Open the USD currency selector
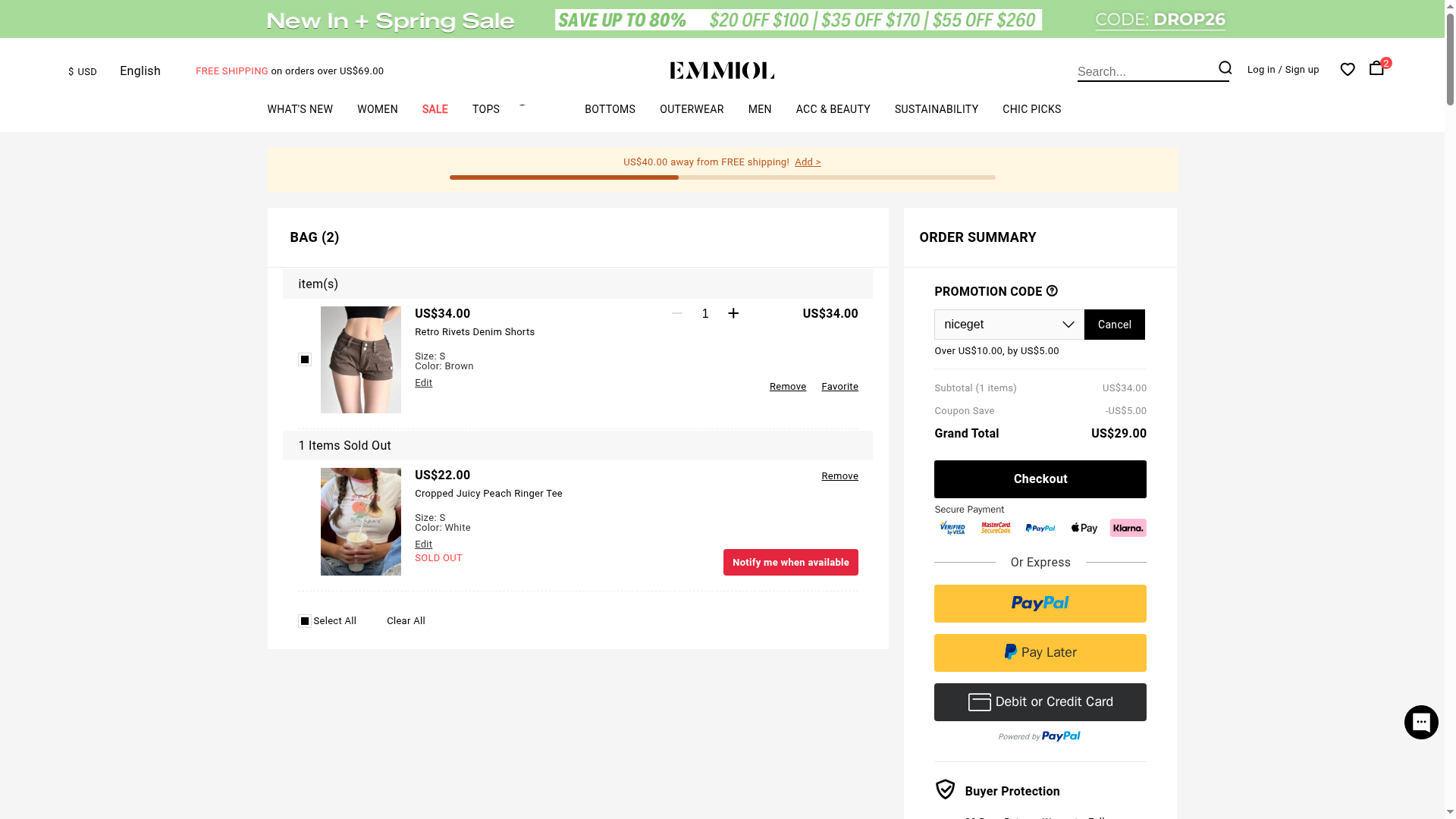 (x=83, y=71)
